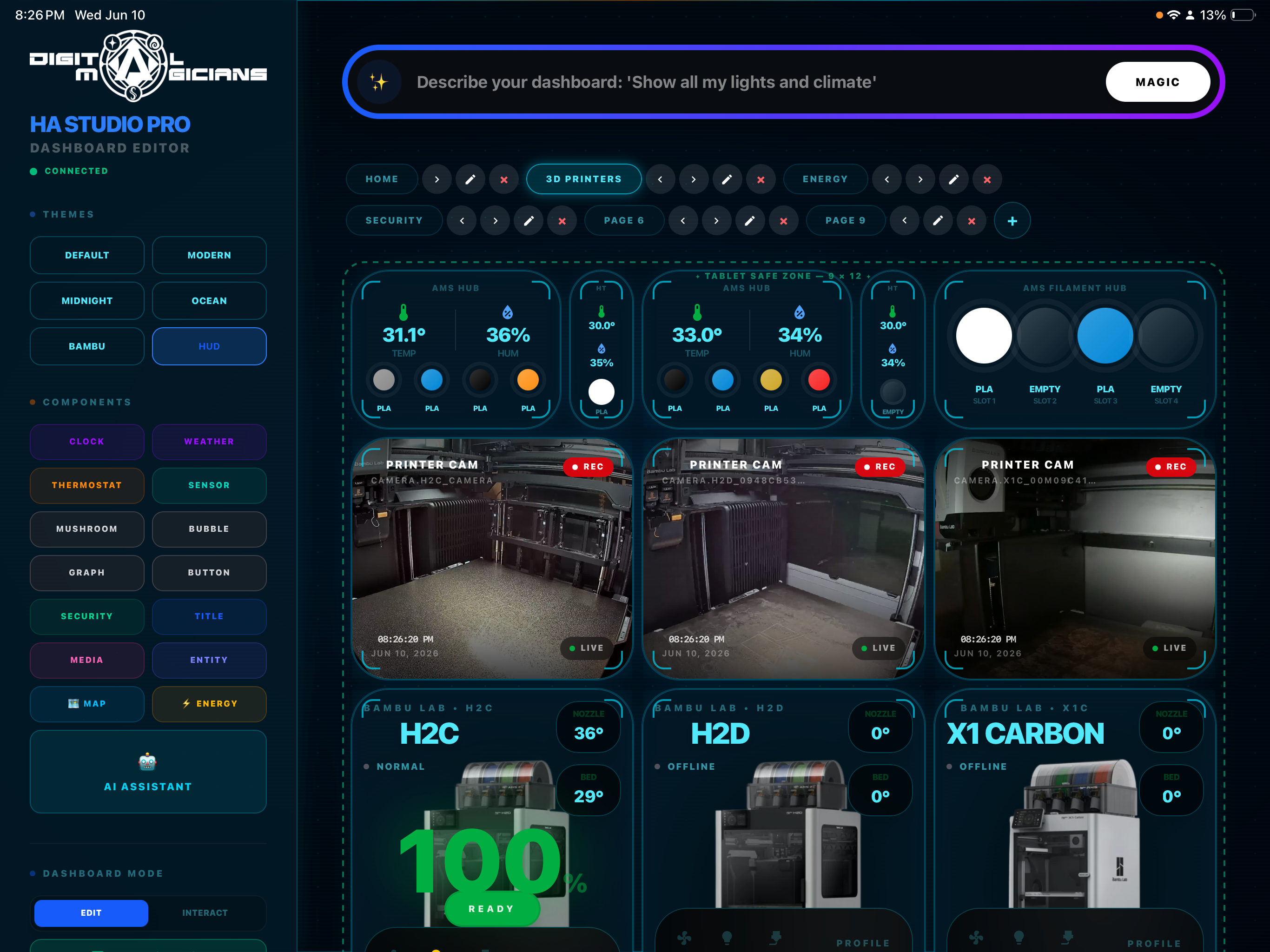This screenshot has height=952, width=1270.
Task: Add an ENERGY component
Action: pyautogui.click(x=210, y=704)
